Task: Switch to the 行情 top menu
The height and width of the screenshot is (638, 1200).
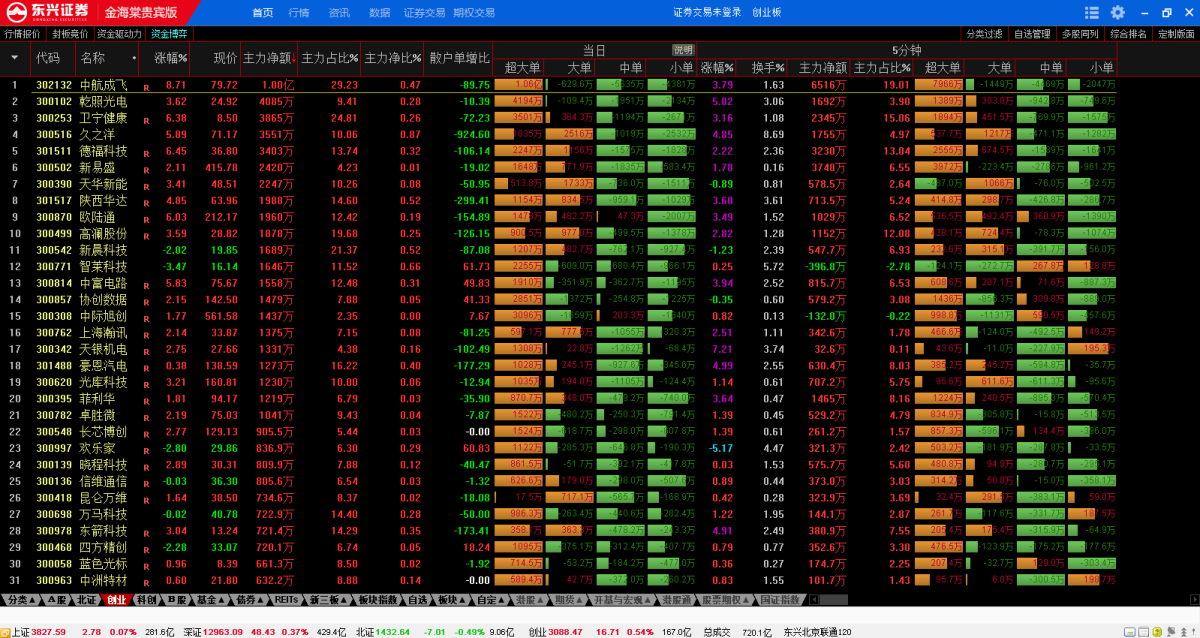Action: click(298, 13)
